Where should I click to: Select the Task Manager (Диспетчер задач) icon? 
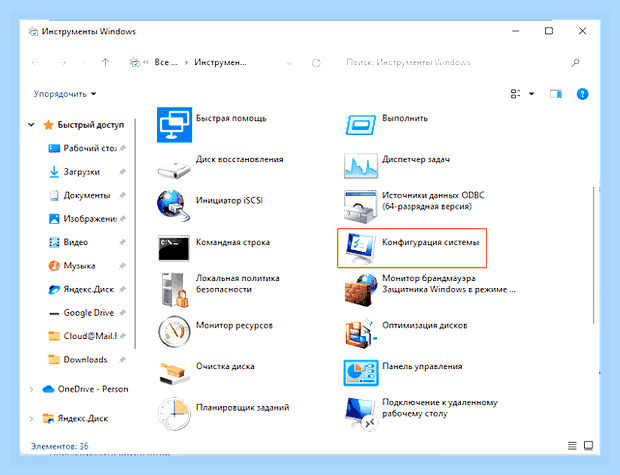click(360, 166)
